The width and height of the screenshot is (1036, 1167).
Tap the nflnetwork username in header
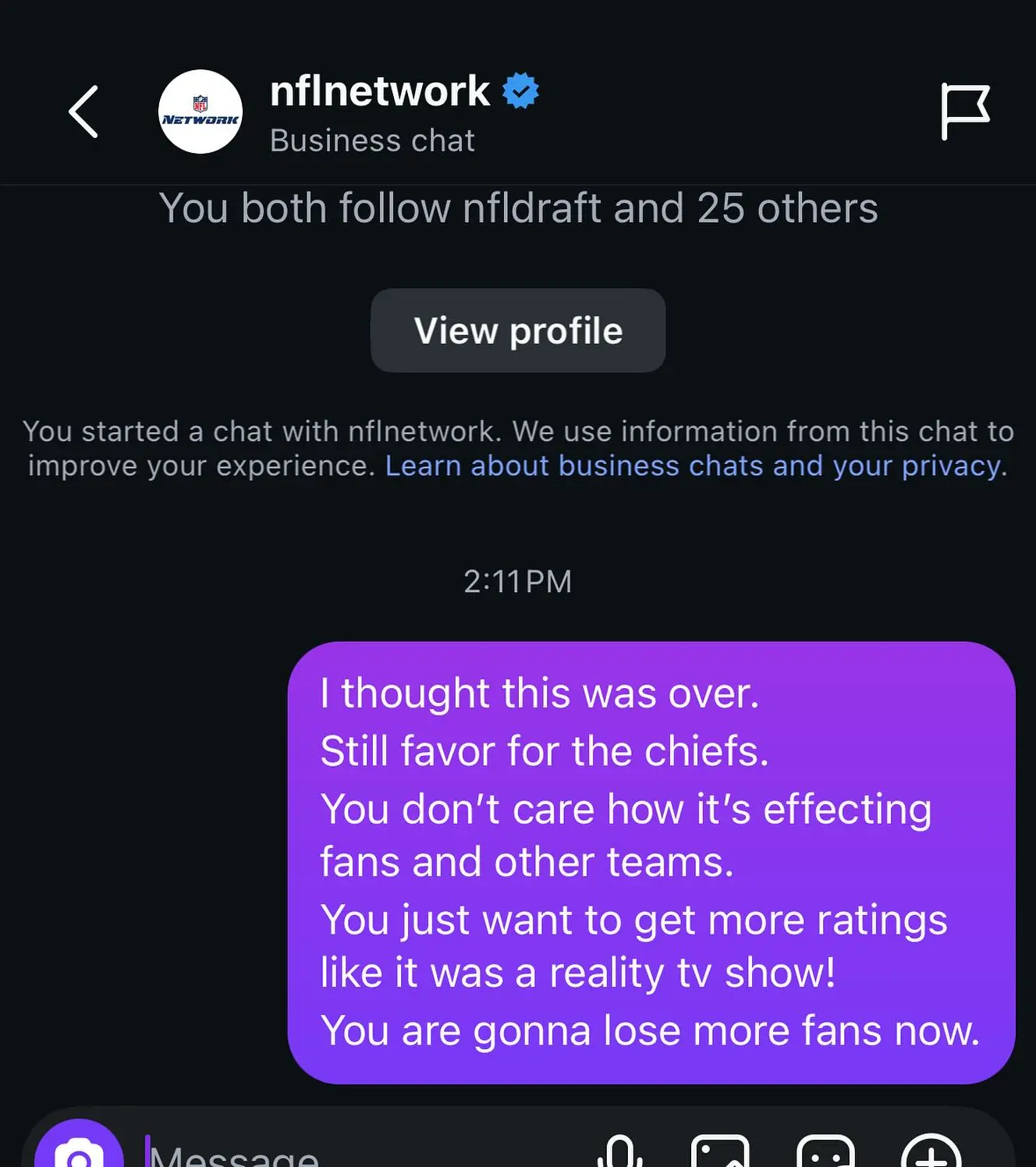pyautogui.click(x=380, y=90)
